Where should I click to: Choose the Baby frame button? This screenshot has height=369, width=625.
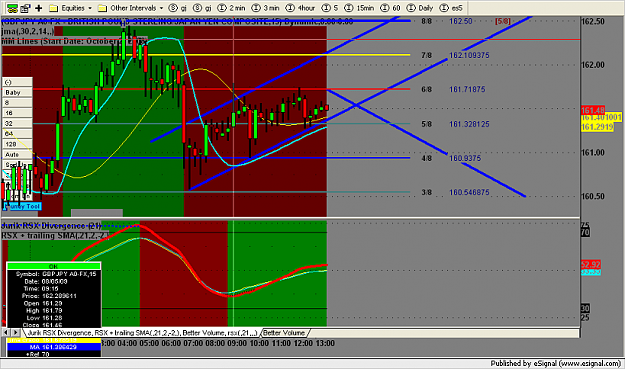[x=17, y=92]
